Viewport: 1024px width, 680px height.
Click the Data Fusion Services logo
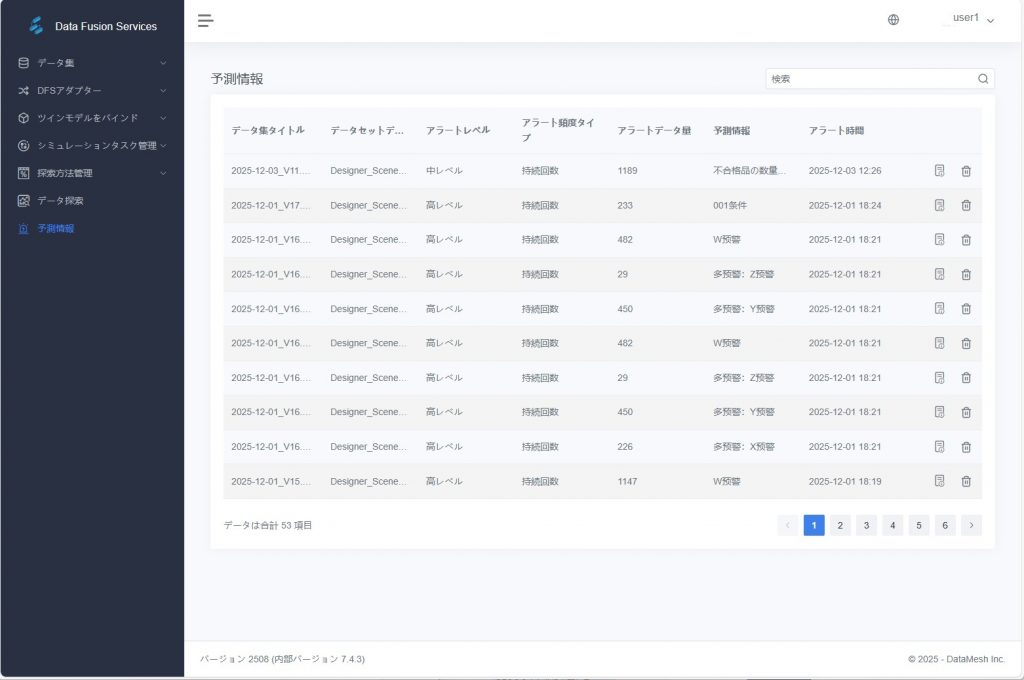pos(37,26)
